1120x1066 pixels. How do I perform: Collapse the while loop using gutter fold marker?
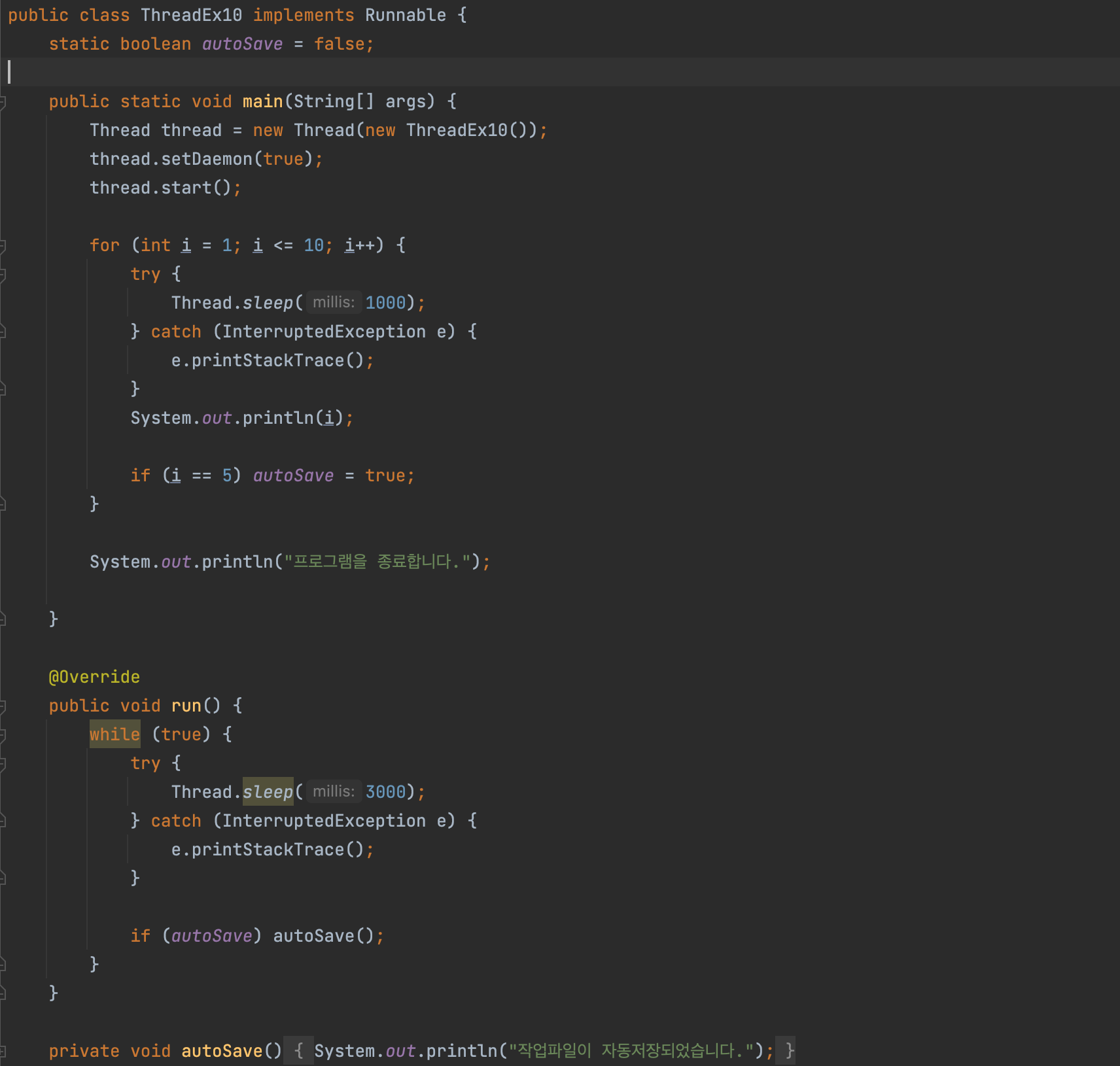point(3,734)
